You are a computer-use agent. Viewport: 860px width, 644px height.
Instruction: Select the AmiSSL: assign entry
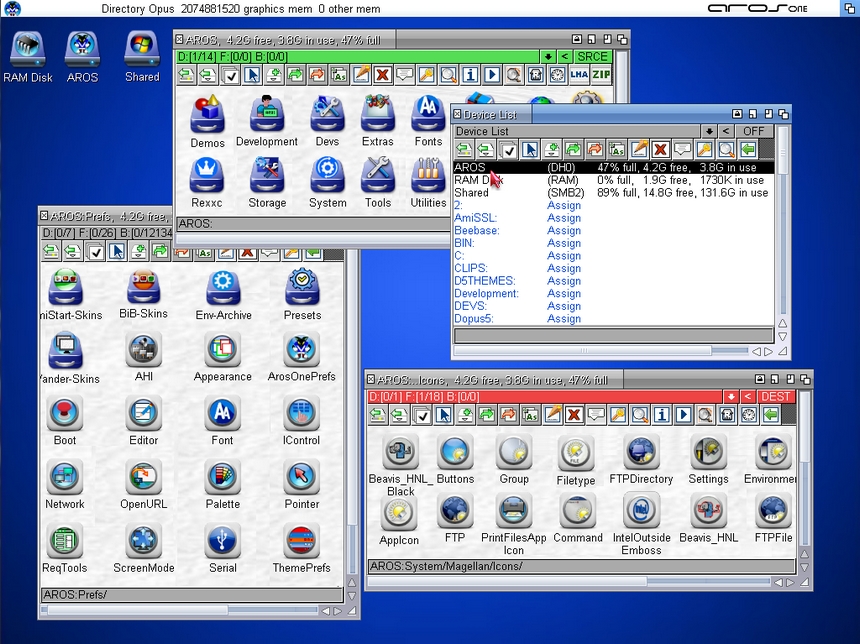[x=476, y=218]
